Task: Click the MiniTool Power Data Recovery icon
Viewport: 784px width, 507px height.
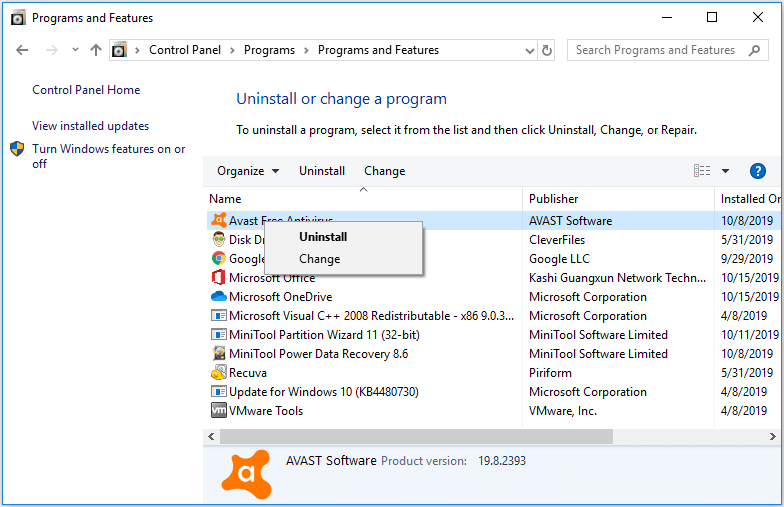Action: coord(218,354)
